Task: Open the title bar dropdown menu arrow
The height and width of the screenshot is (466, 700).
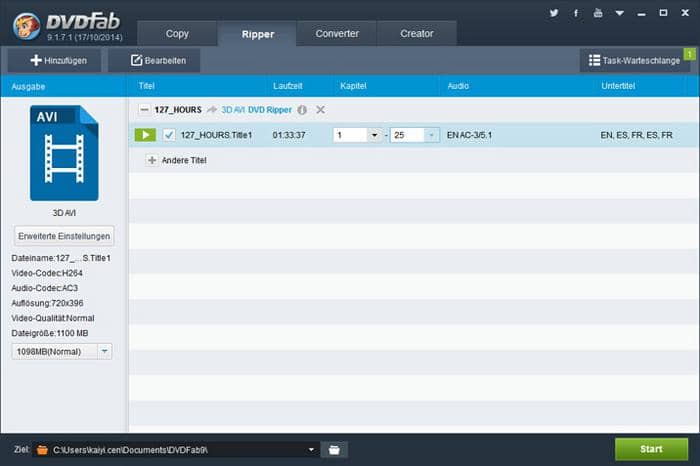Action: (620, 13)
